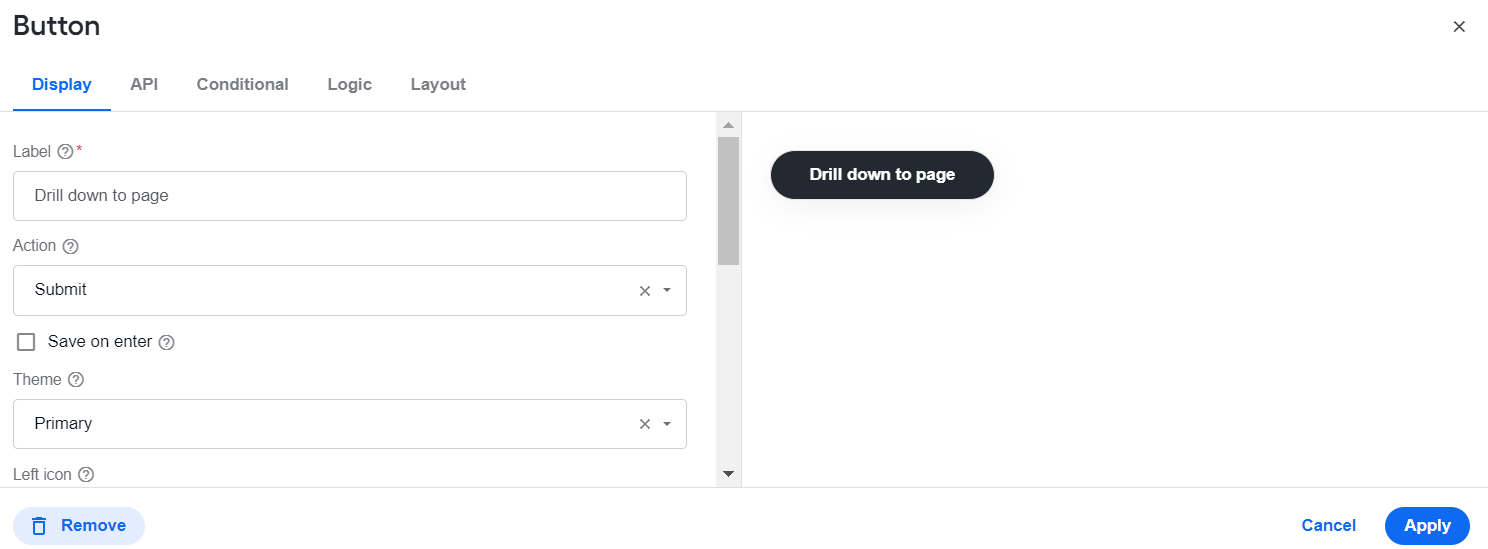Image resolution: width=1488 pixels, height=549 pixels.
Task: Enable the Save on enter checkbox
Action: pos(26,342)
